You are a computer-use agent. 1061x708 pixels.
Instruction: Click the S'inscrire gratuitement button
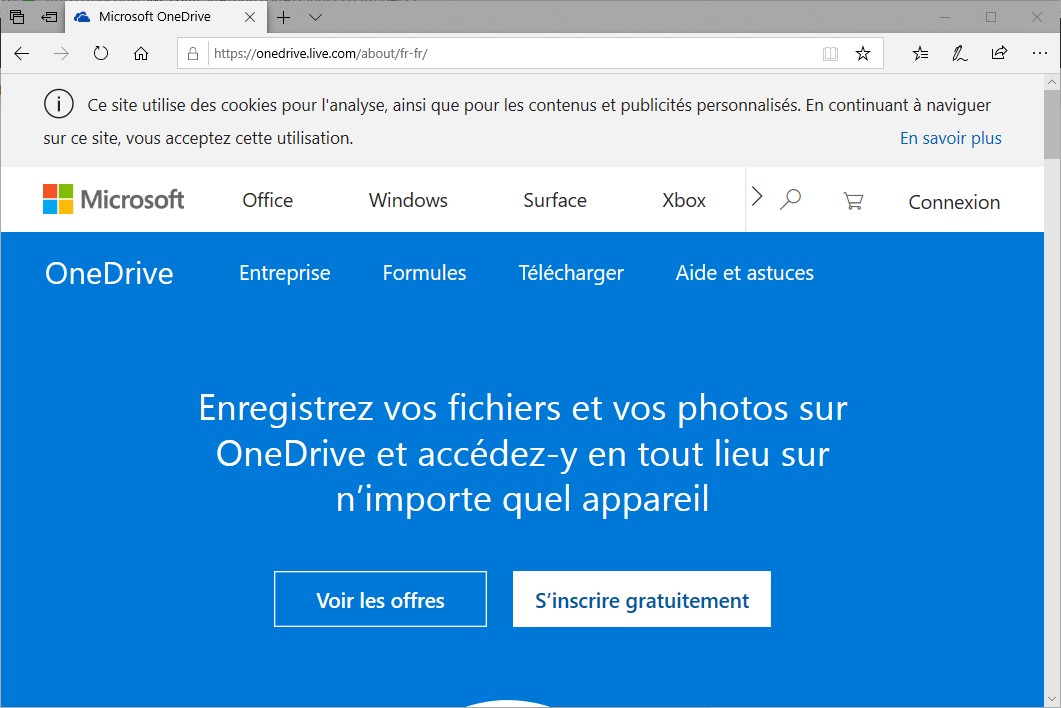642,600
